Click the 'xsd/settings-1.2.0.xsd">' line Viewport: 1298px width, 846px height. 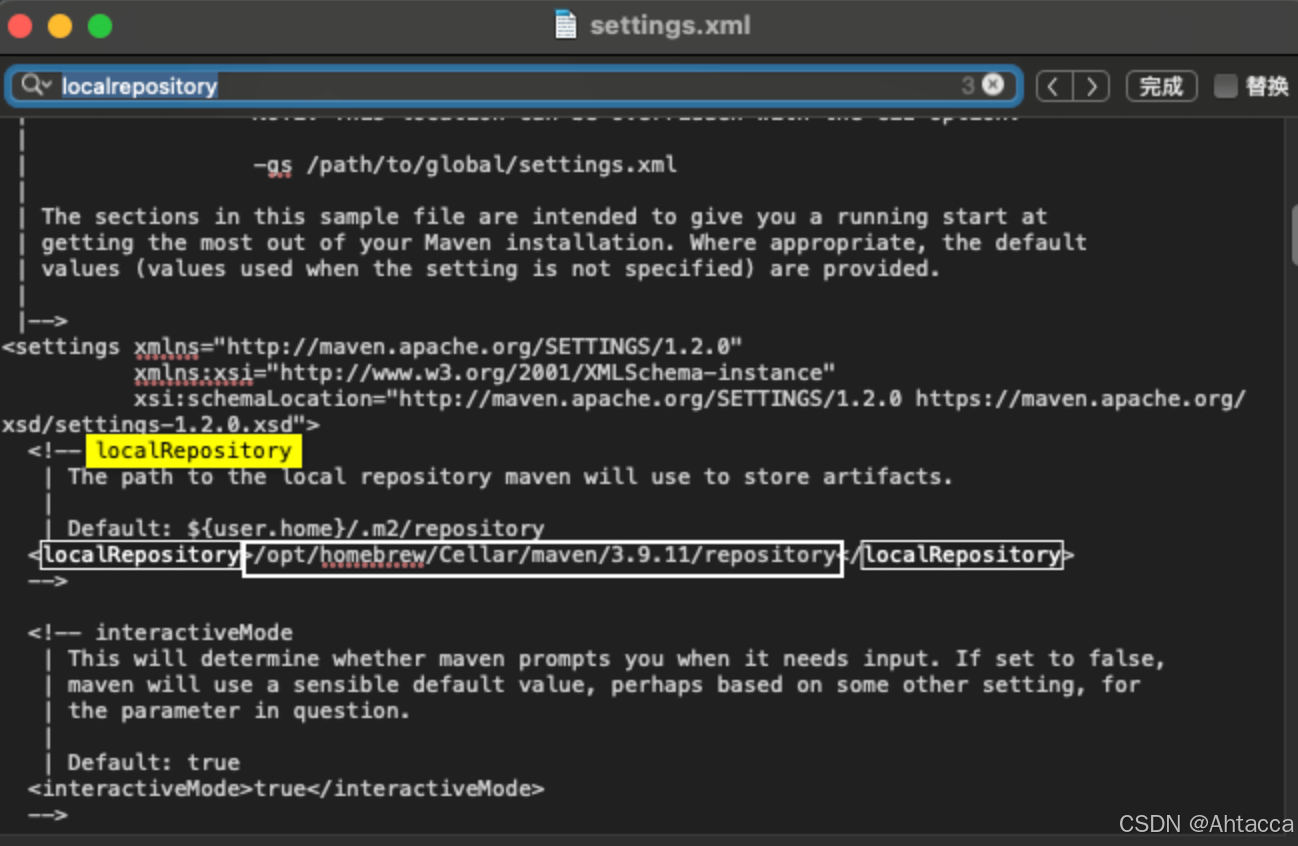pyautogui.click(x=161, y=425)
